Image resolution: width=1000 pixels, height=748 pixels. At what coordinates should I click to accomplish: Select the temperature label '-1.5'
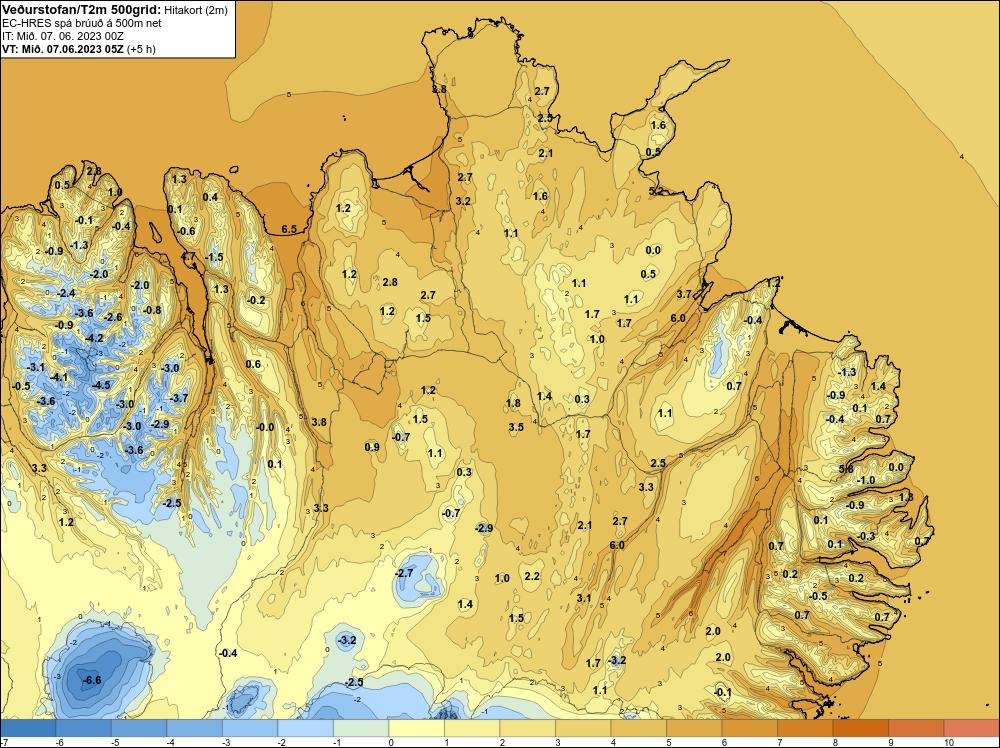coord(214,257)
